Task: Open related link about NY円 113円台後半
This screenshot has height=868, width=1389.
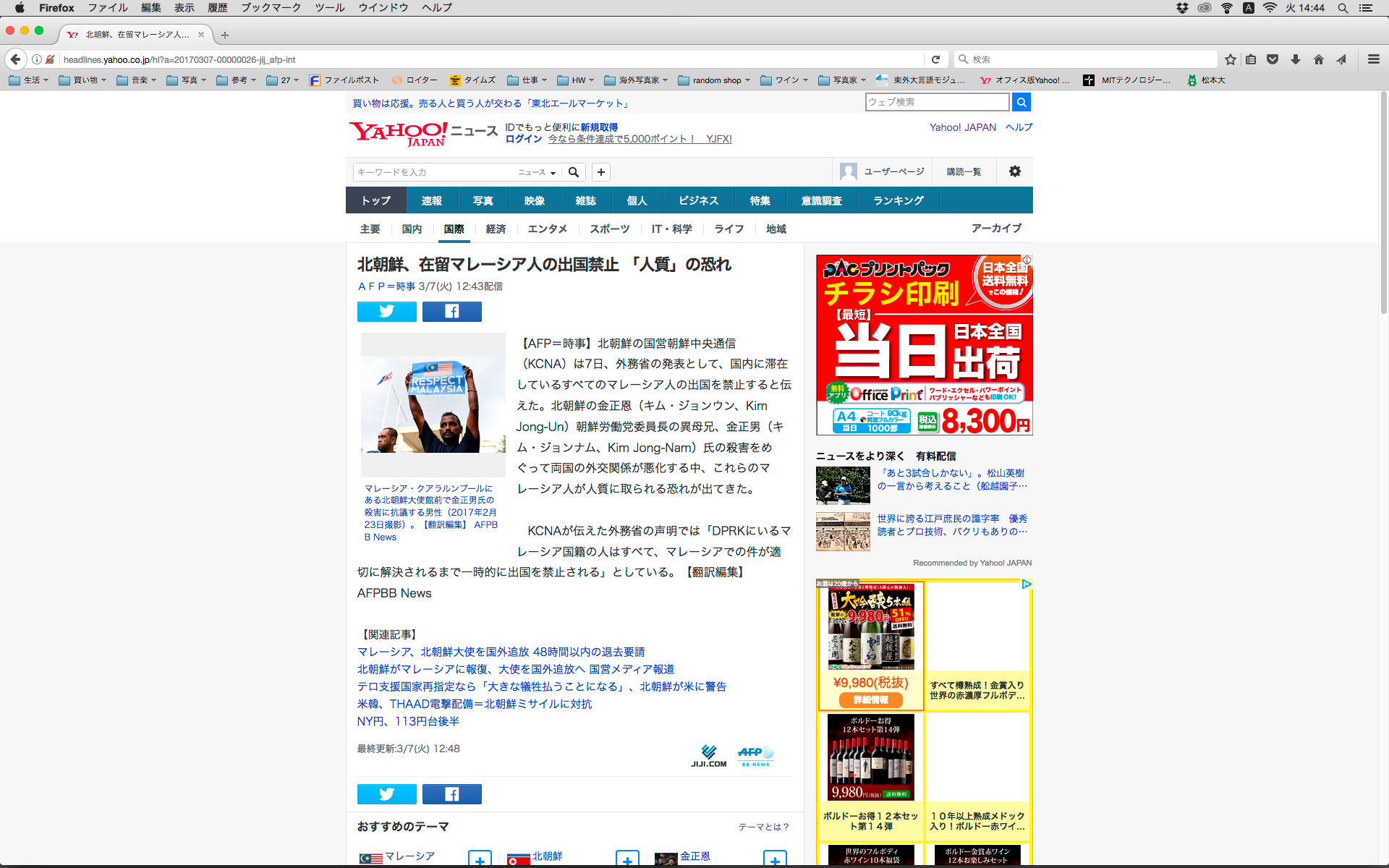Action: (x=408, y=721)
